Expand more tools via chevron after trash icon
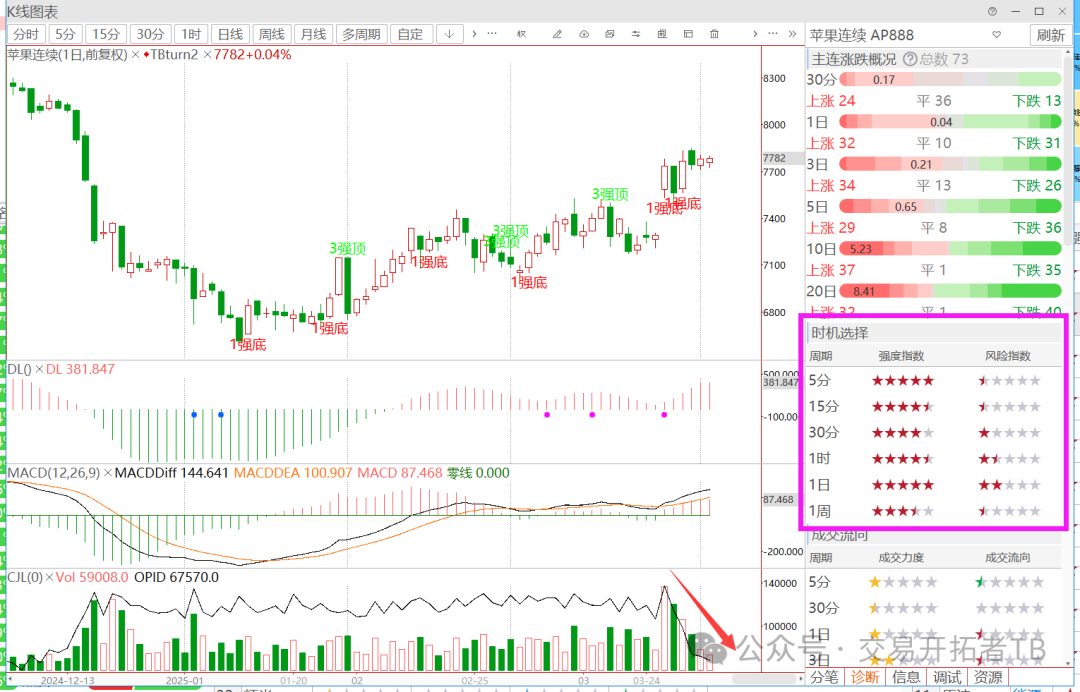Screen dimensions: 1080x692 [755, 34]
